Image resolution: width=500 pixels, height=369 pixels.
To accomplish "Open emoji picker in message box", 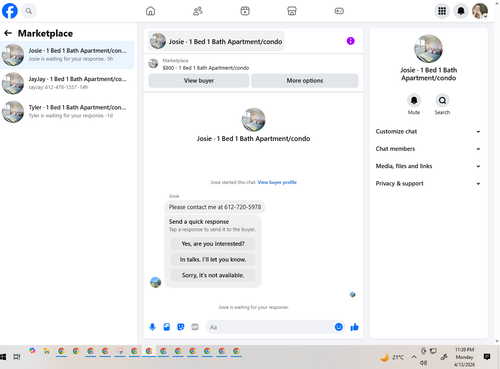I will [x=339, y=327].
